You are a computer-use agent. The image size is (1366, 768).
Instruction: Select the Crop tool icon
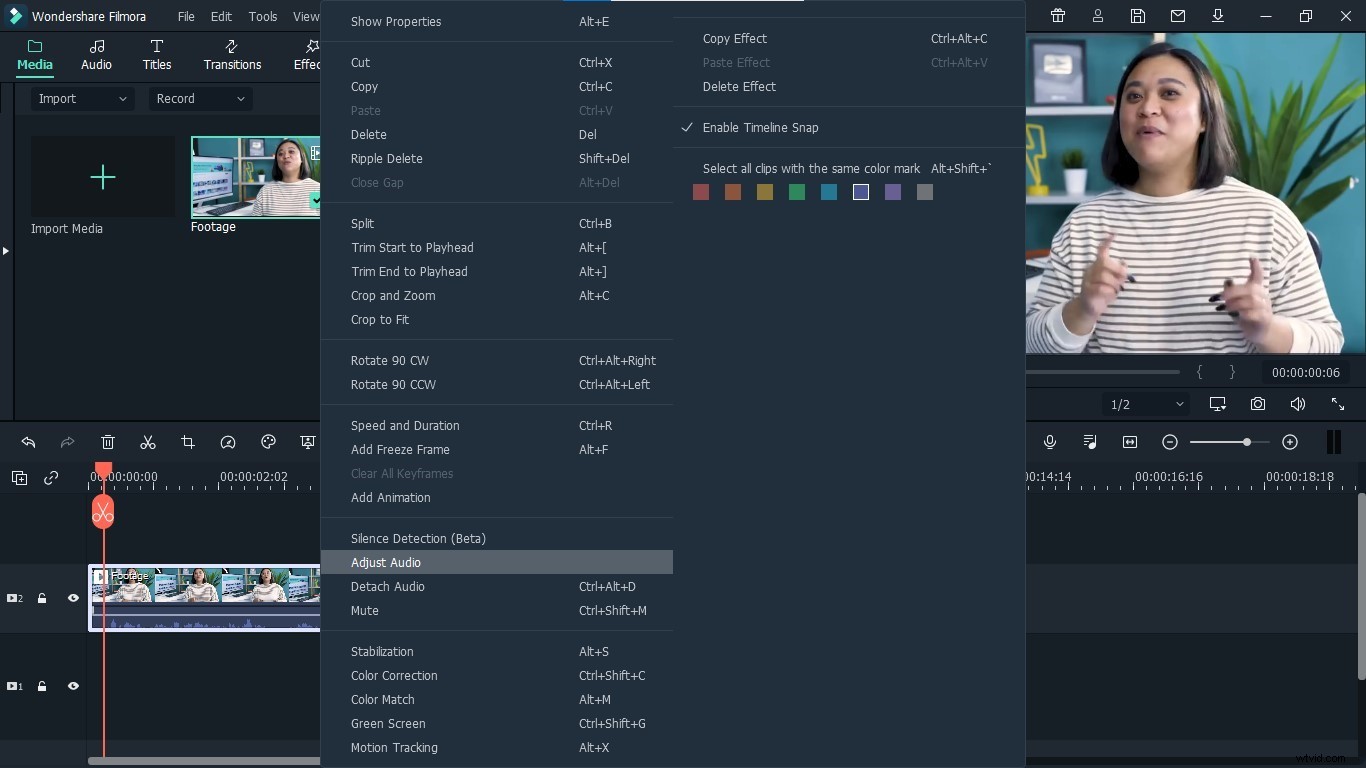click(x=188, y=442)
